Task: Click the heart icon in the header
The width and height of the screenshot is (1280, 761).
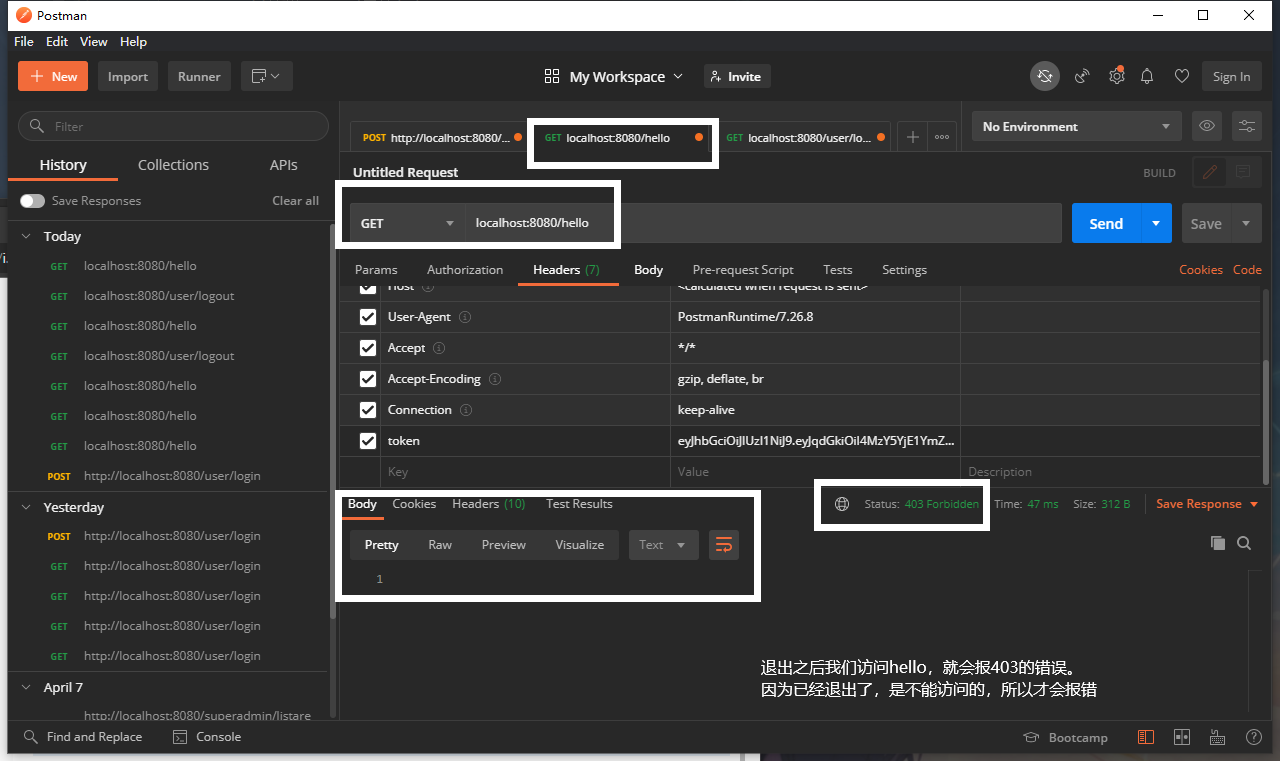Action: [x=1181, y=76]
